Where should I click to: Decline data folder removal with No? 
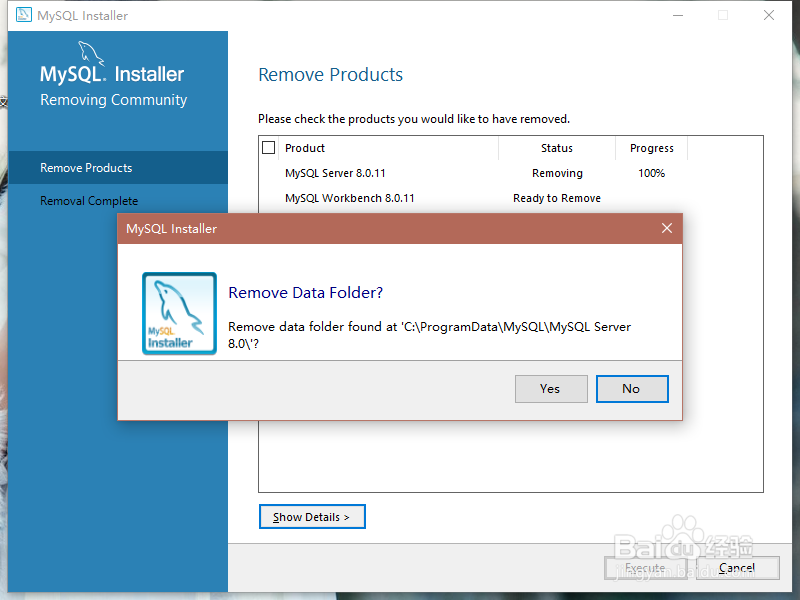pos(632,389)
